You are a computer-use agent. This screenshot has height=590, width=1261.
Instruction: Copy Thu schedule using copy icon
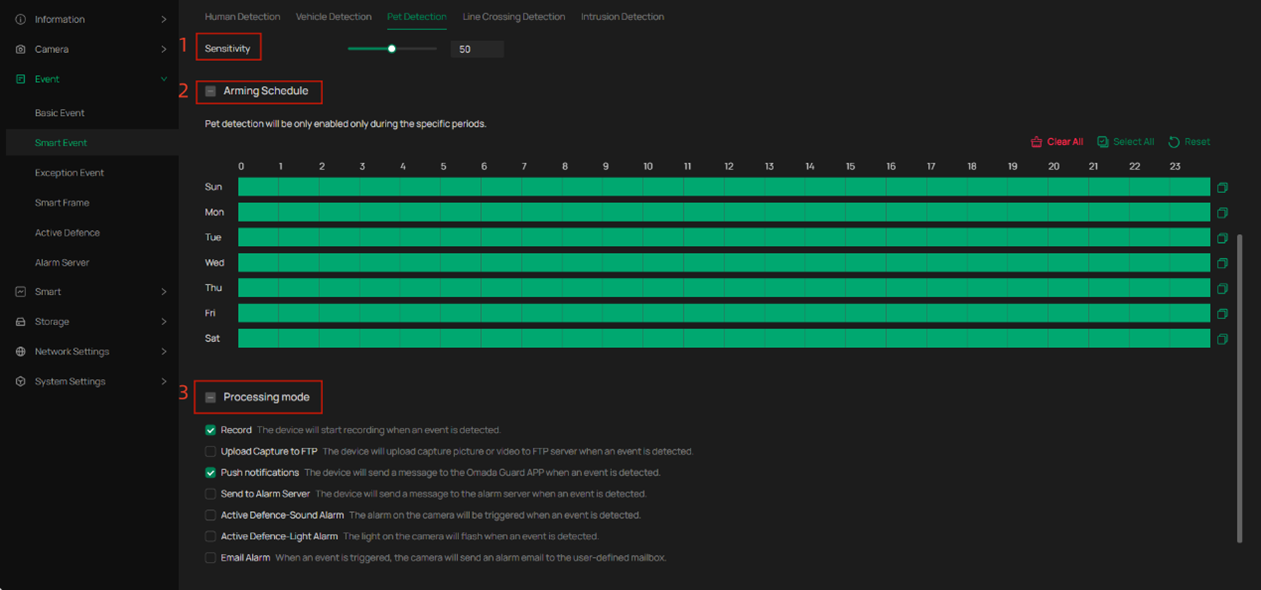tap(1222, 288)
